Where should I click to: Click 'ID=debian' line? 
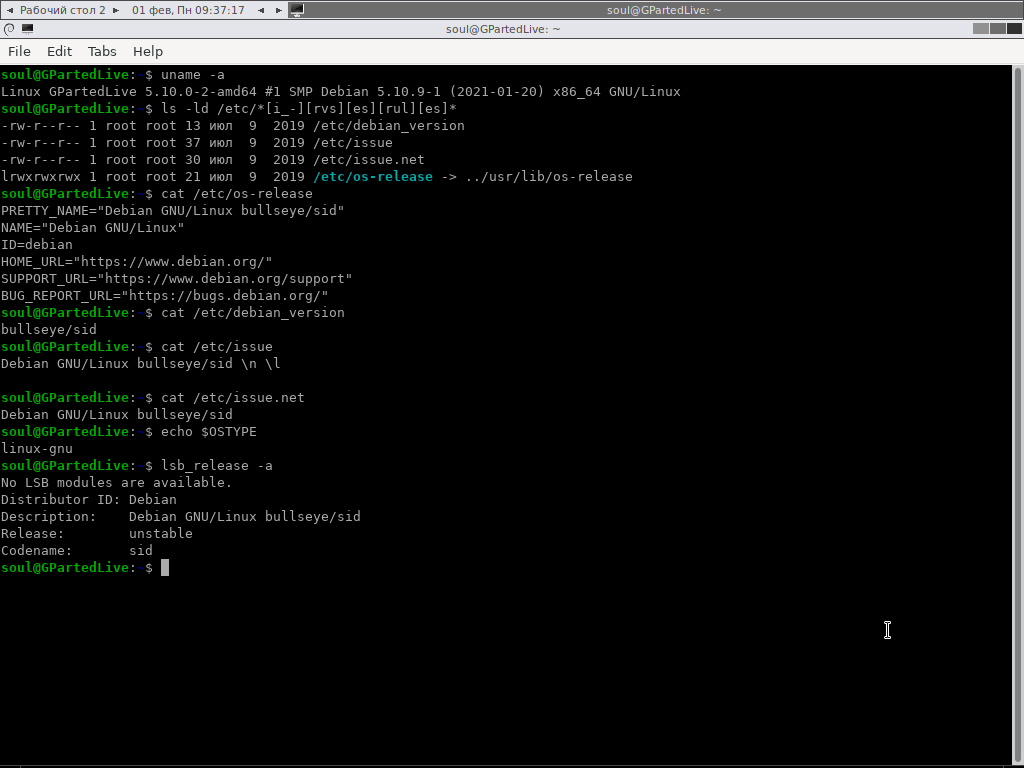[x=37, y=244]
